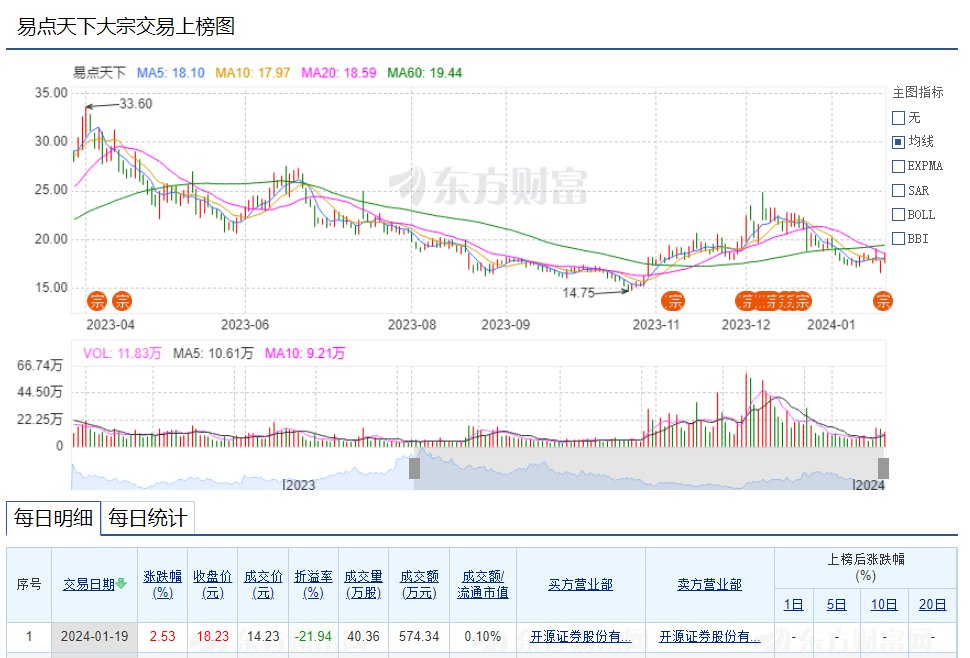The image size is (970, 658).
Task: Sort by 买方营业部 column header
Action: click(580, 584)
